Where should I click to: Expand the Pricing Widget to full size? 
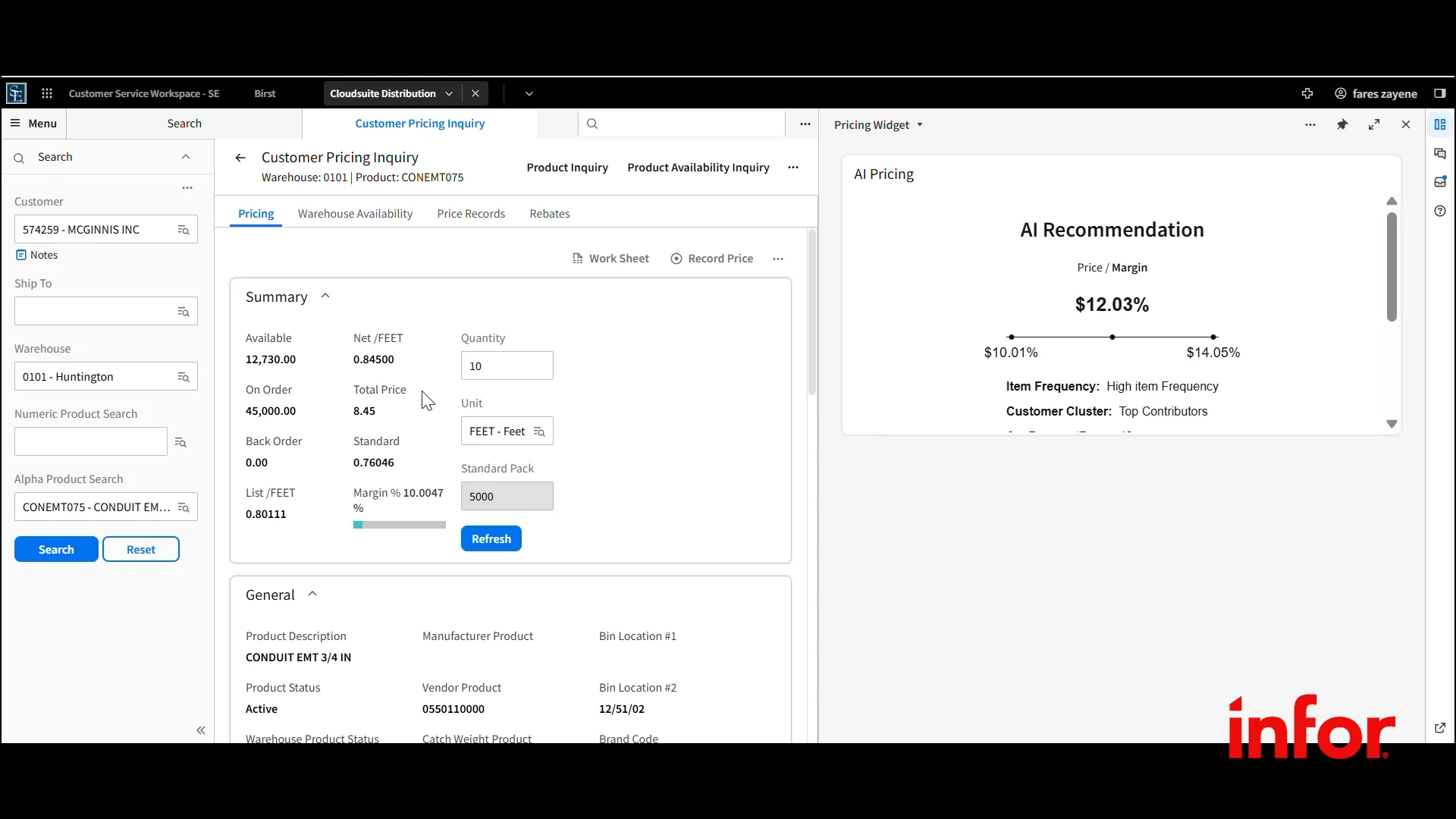click(1374, 124)
